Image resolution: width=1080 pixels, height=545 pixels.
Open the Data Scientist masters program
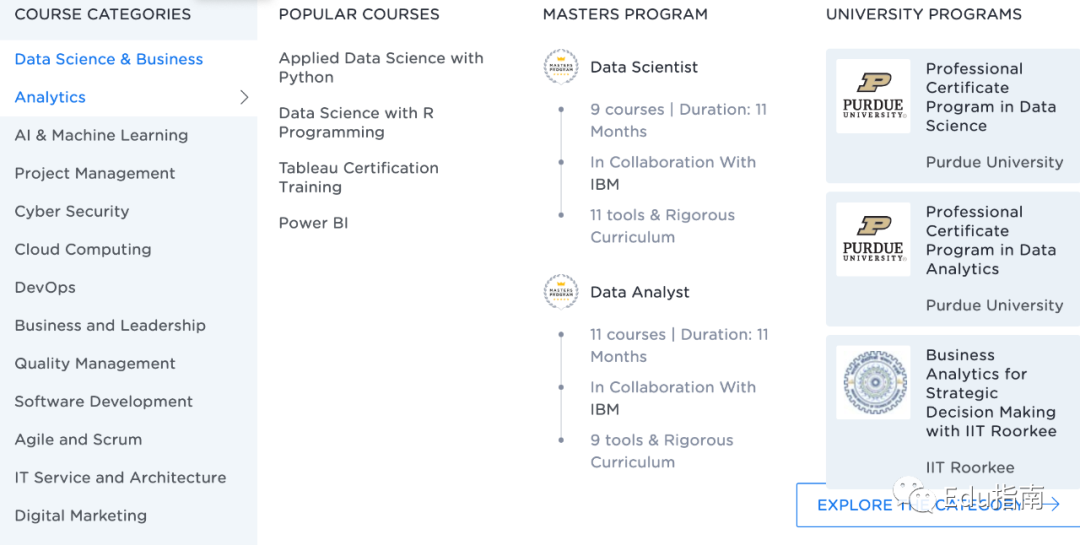coord(644,67)
